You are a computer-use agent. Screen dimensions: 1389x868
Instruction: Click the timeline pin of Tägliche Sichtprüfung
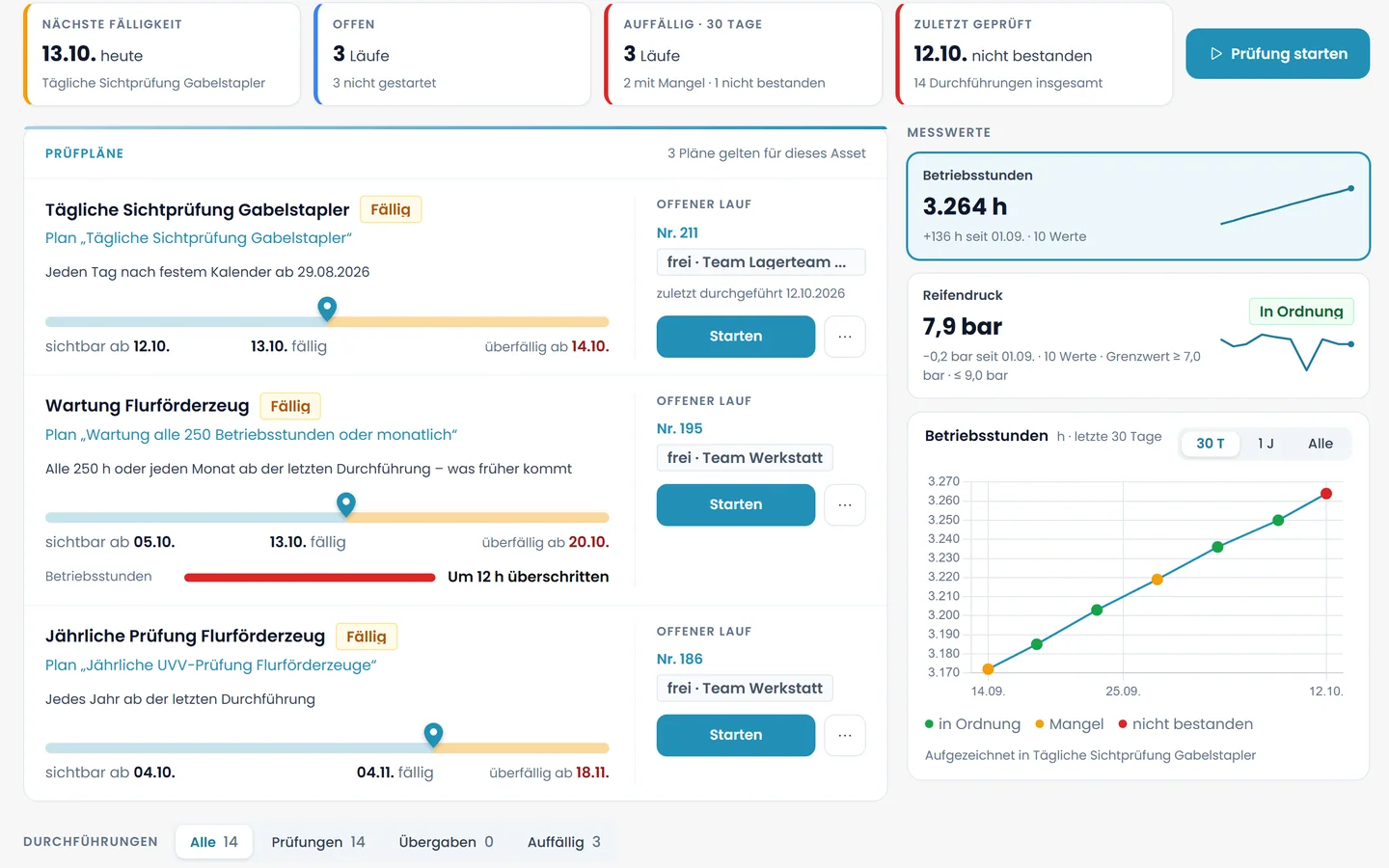point(327,309)
